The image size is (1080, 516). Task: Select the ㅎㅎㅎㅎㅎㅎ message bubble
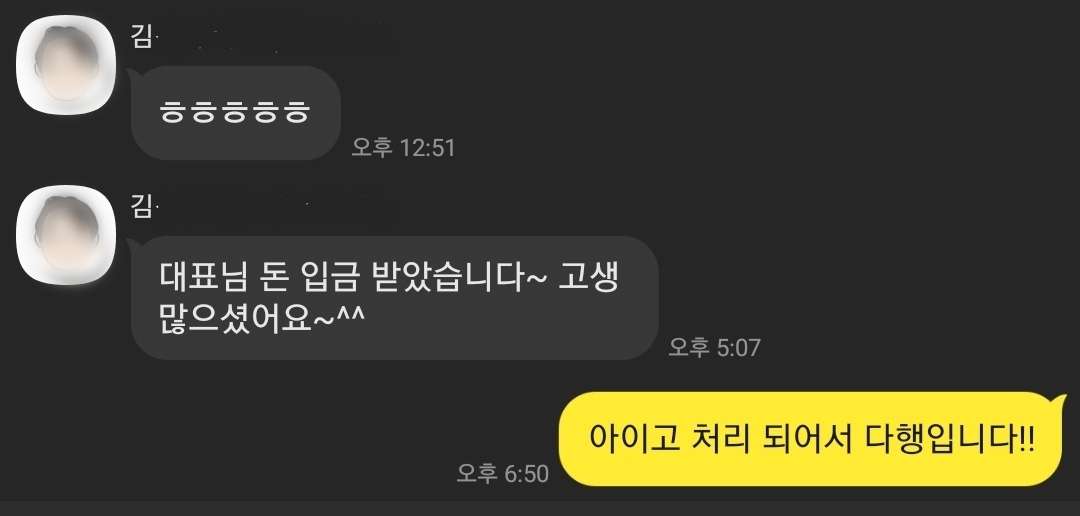(x=236, y=113)
